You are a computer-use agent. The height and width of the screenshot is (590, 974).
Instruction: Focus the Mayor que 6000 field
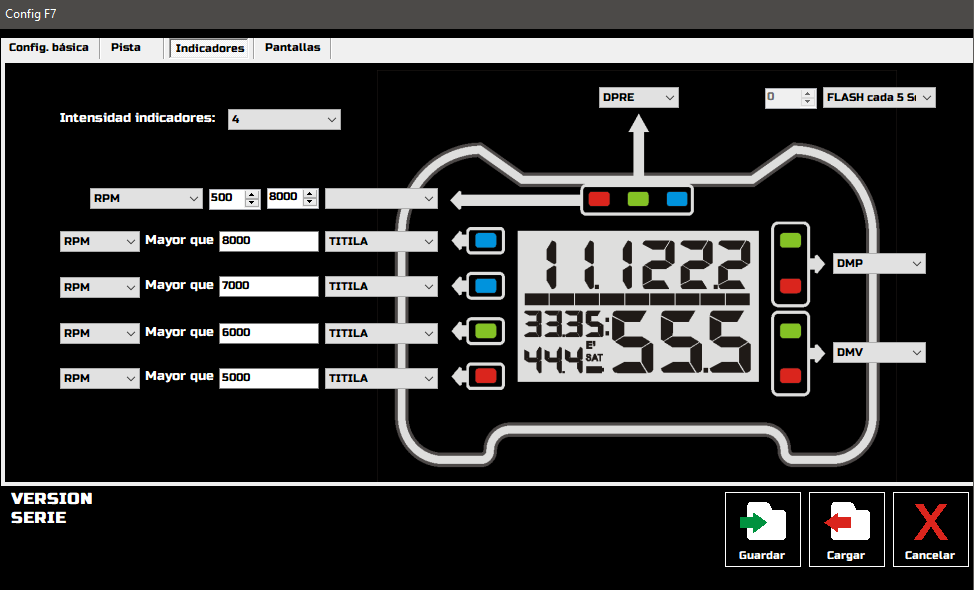(268, 334)
